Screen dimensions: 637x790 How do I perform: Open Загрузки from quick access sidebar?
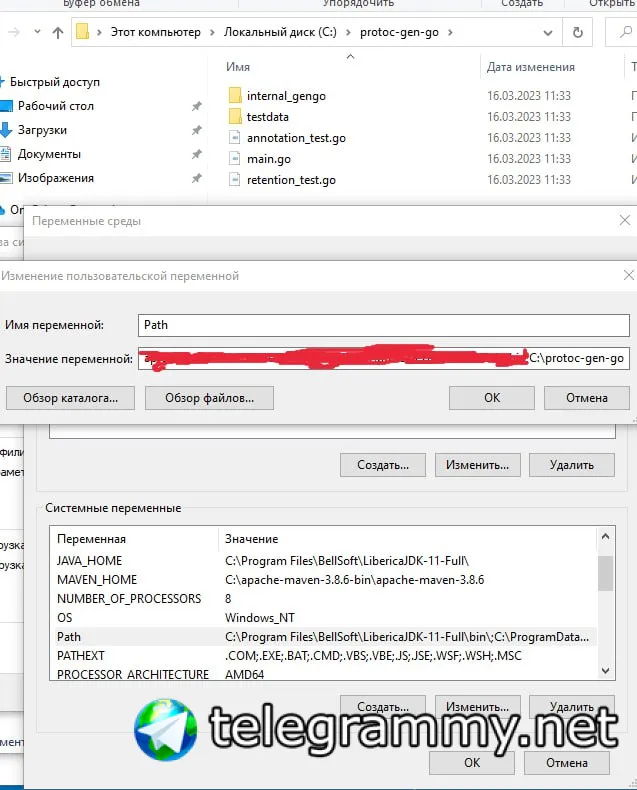42,130
